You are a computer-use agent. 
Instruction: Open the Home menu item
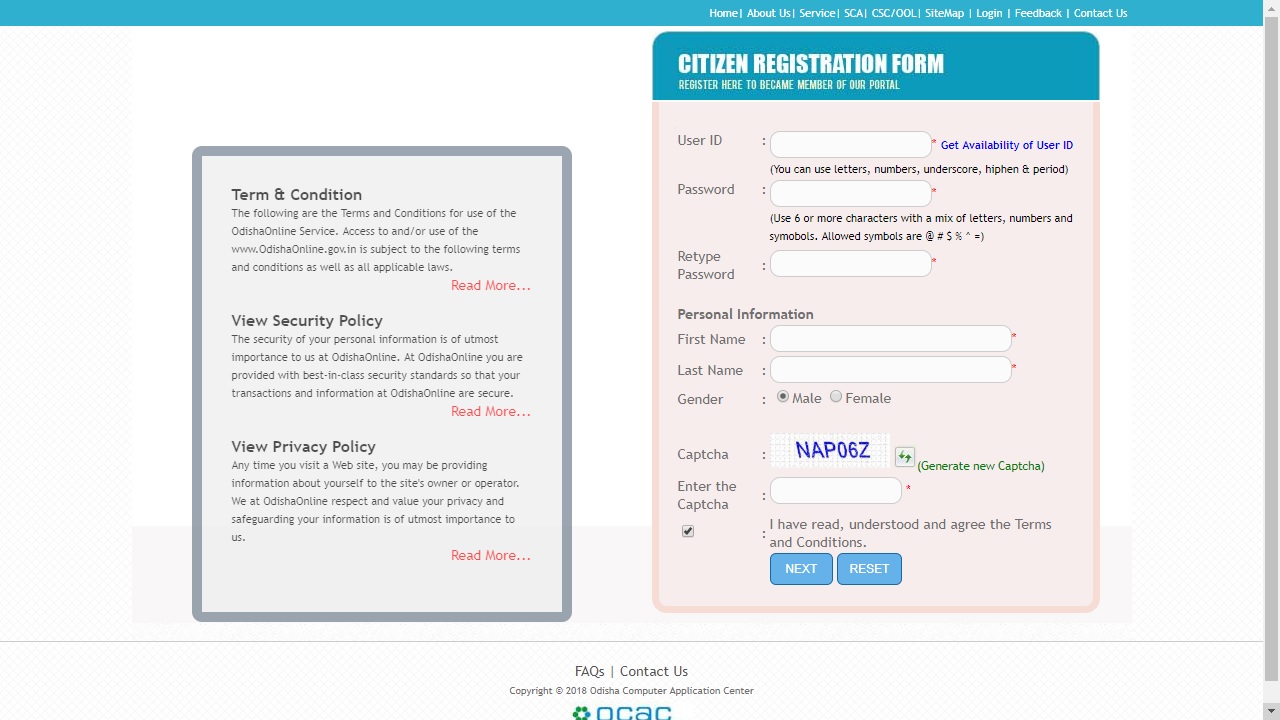(x=723, y=13)
